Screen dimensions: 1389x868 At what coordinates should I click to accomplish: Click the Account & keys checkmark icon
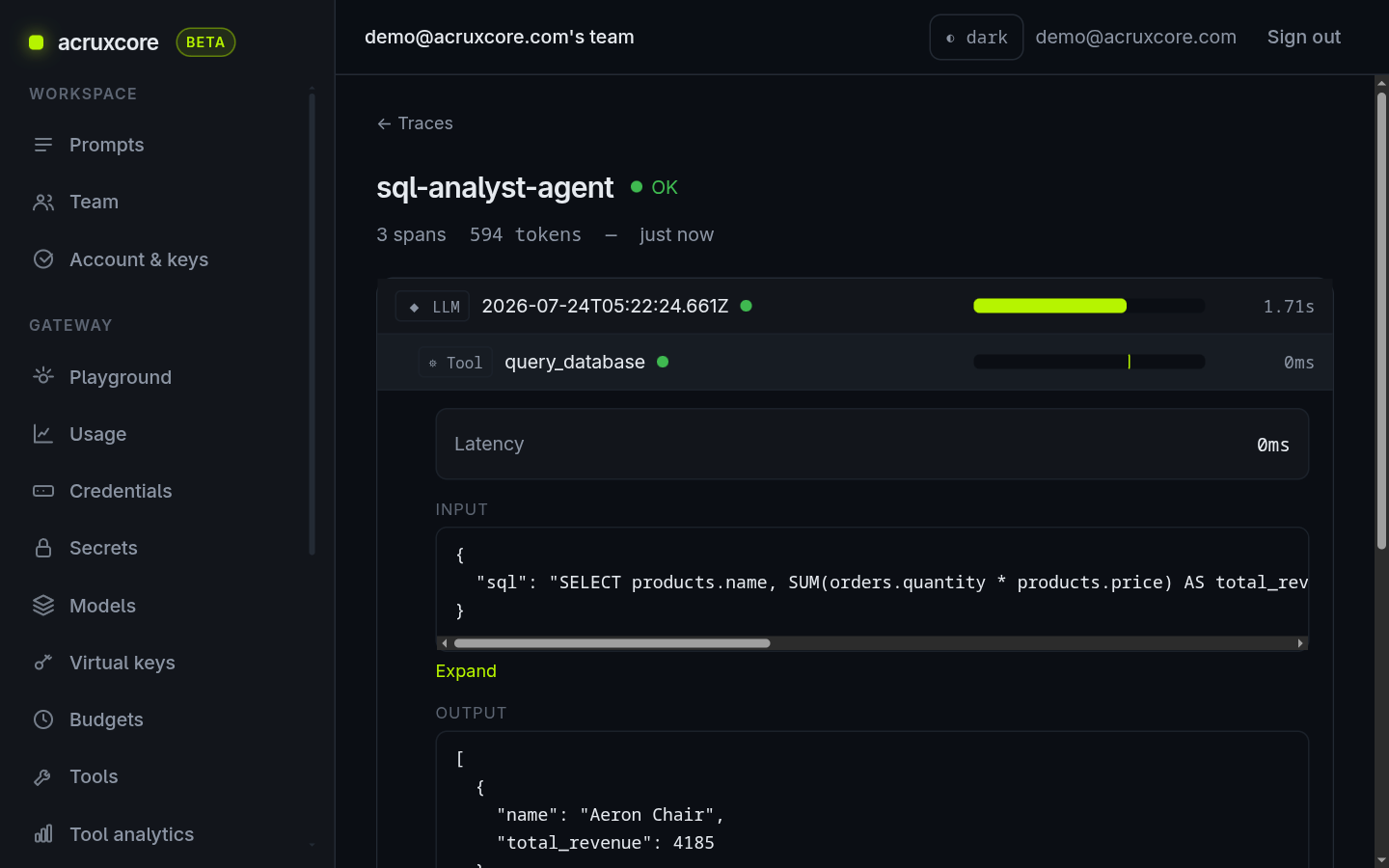tap(43, 259)
